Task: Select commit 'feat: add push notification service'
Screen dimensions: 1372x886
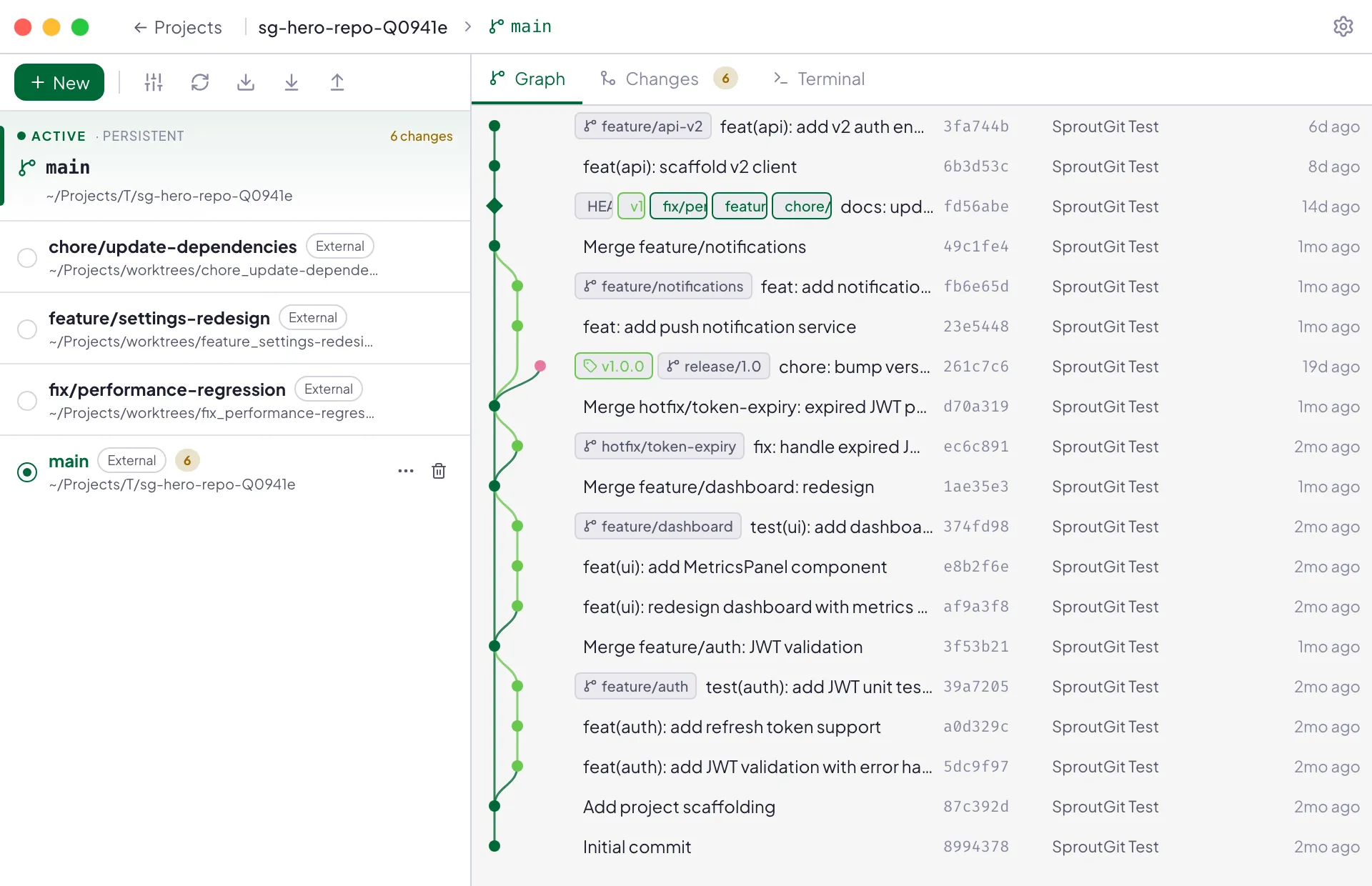Action: pos(921,326)
